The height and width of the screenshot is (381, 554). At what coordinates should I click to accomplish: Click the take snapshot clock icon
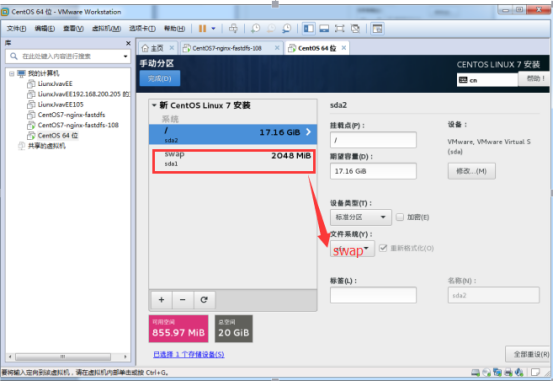pyautogui.click(x=255, y=29)
